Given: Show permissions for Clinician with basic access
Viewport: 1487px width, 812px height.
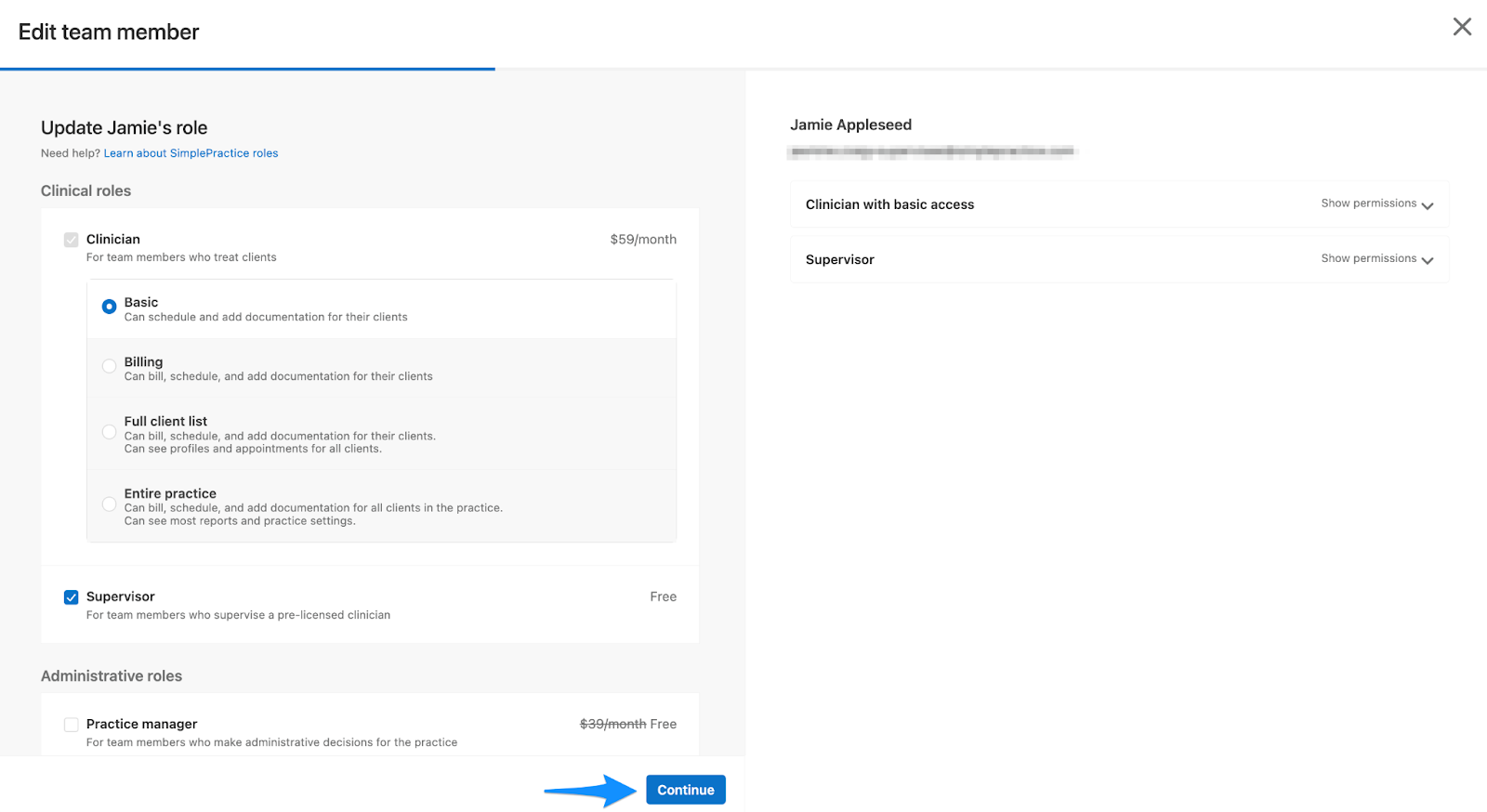Looking at the screenshot, I should [1368, 203].
